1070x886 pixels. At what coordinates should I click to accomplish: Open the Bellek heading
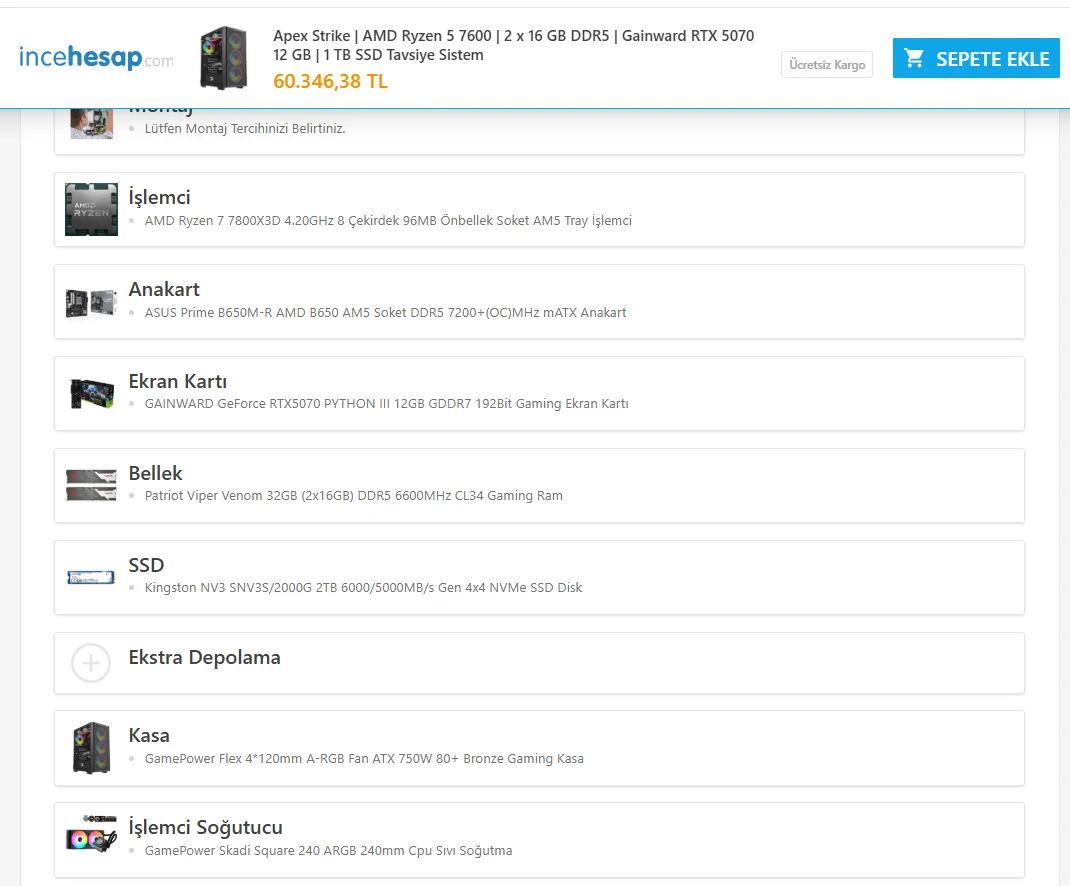click(x=156, y=473)
